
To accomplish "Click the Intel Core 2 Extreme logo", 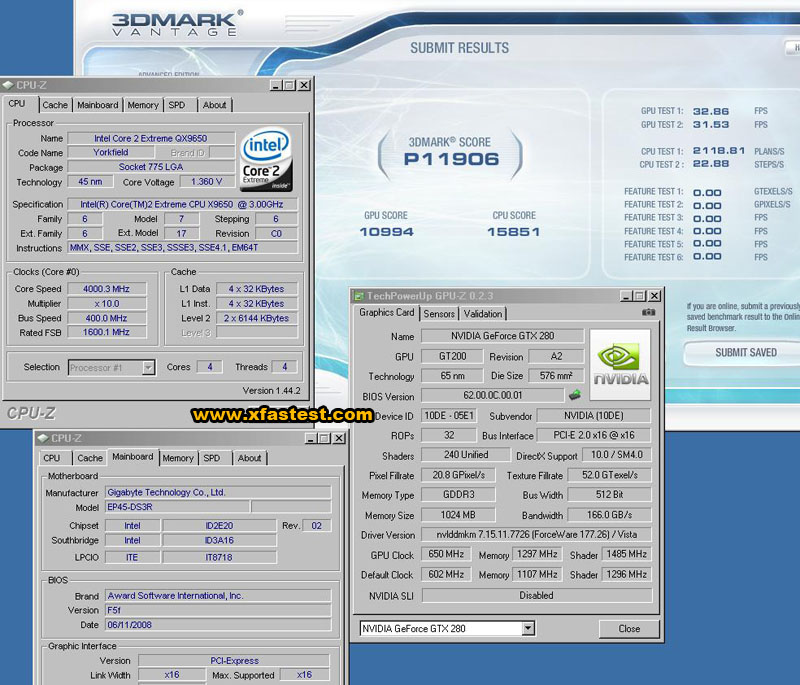I will click(x=267, y=159).
